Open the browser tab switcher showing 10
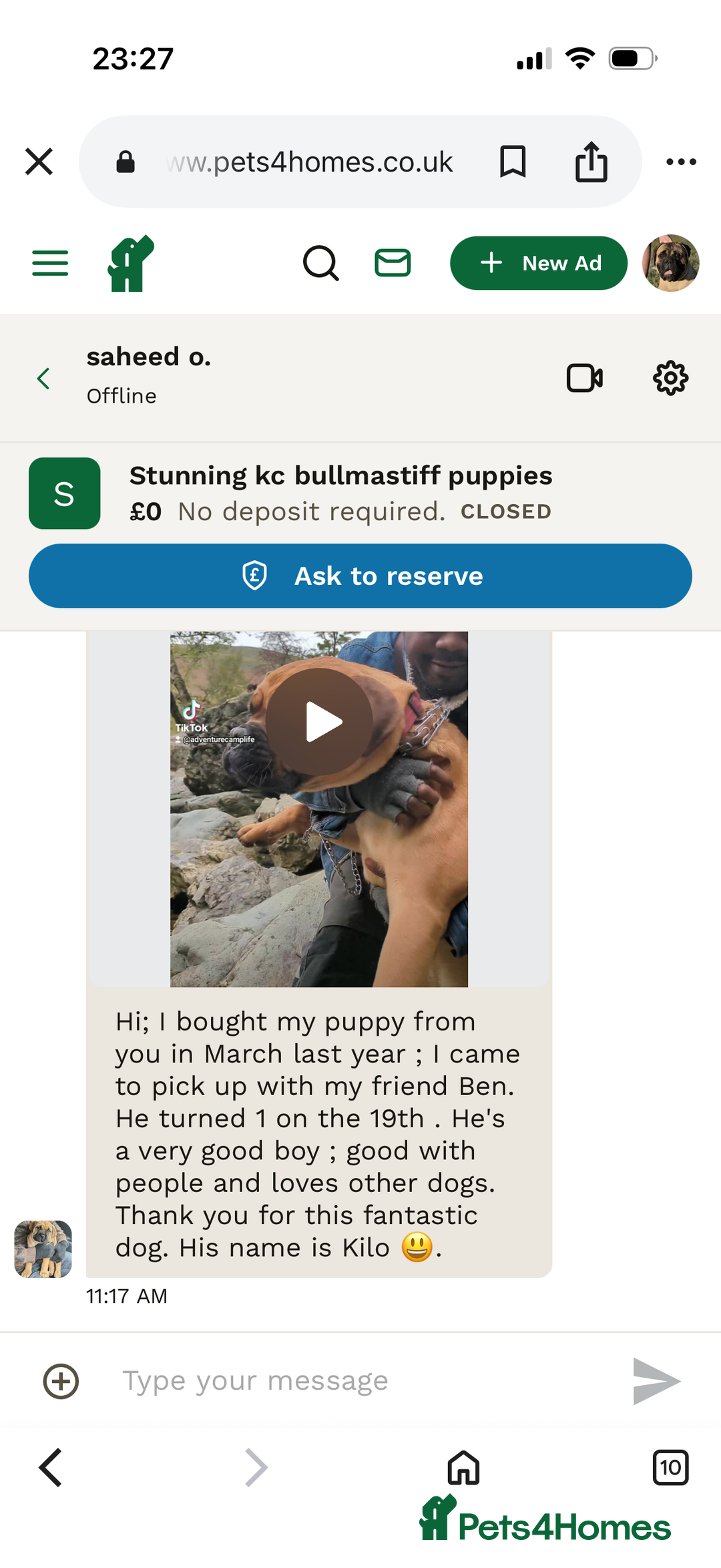This screenshot has width=721, height=1568. 670,1468
